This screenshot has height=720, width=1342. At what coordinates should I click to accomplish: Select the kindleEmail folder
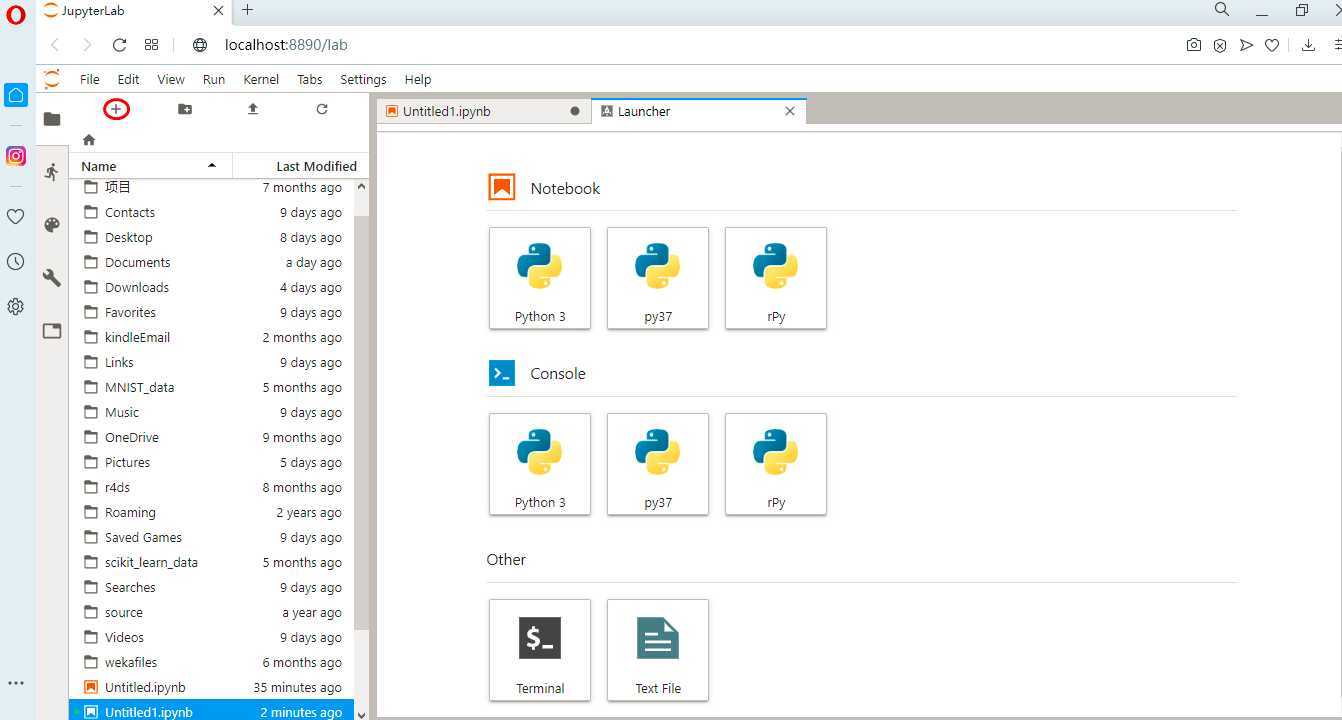[212, 337]
